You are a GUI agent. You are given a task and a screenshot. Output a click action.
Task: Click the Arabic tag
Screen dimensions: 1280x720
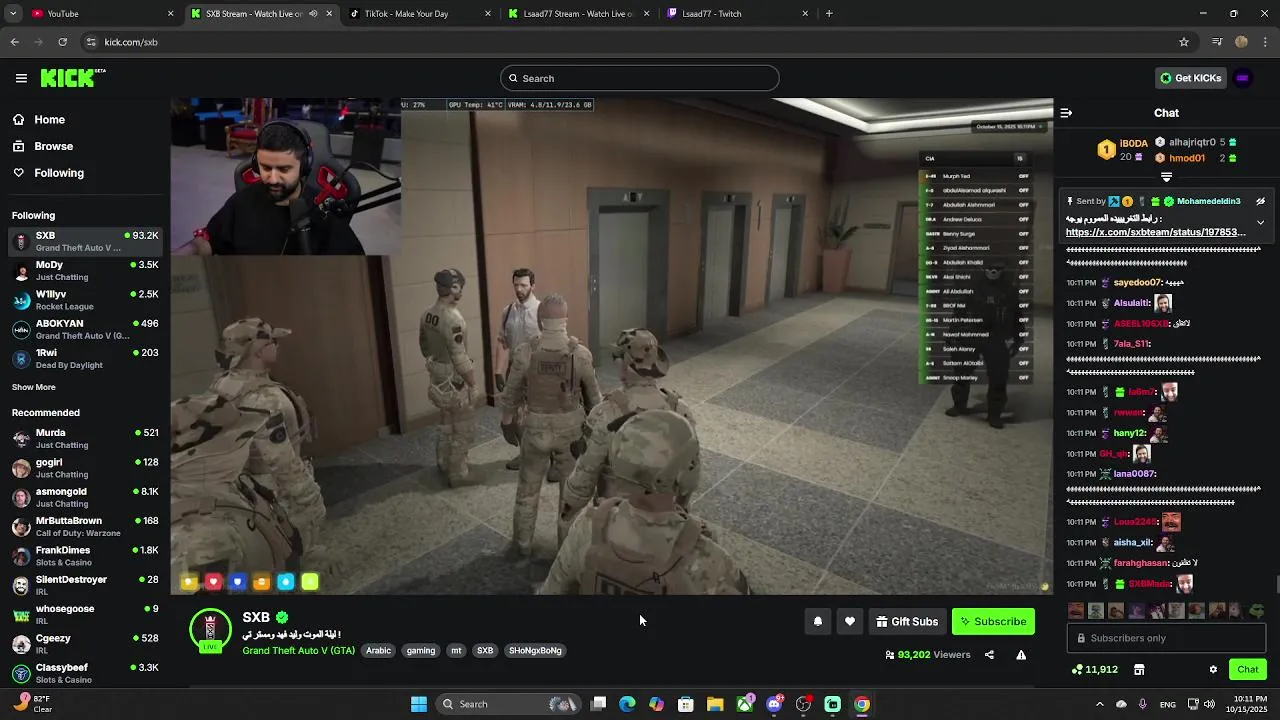378,651
